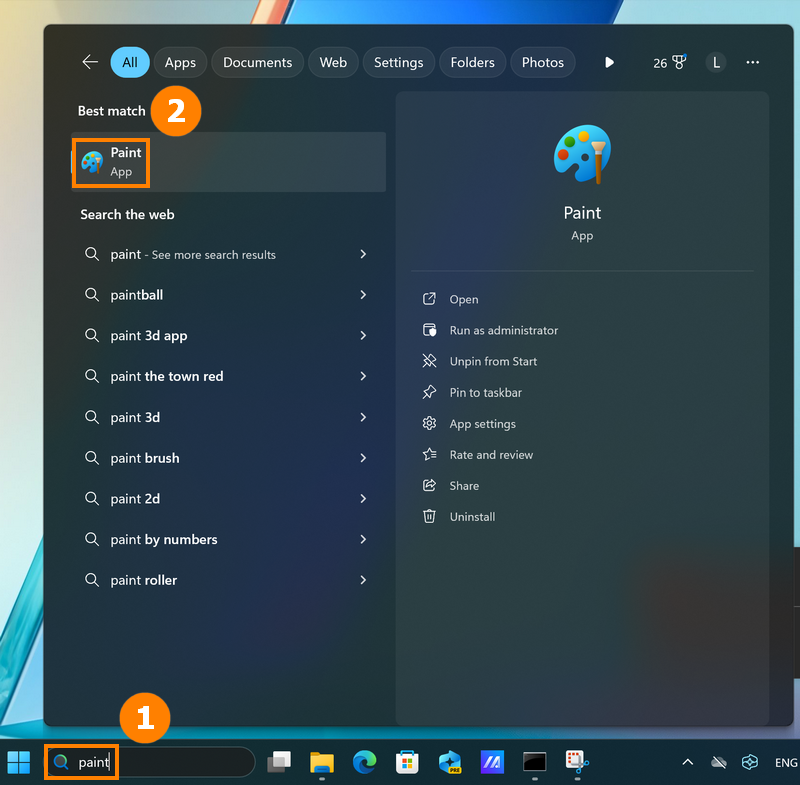Screen dimensions: 800x785
Task: Select Pin to taskbar
Action: click(485, 393)
